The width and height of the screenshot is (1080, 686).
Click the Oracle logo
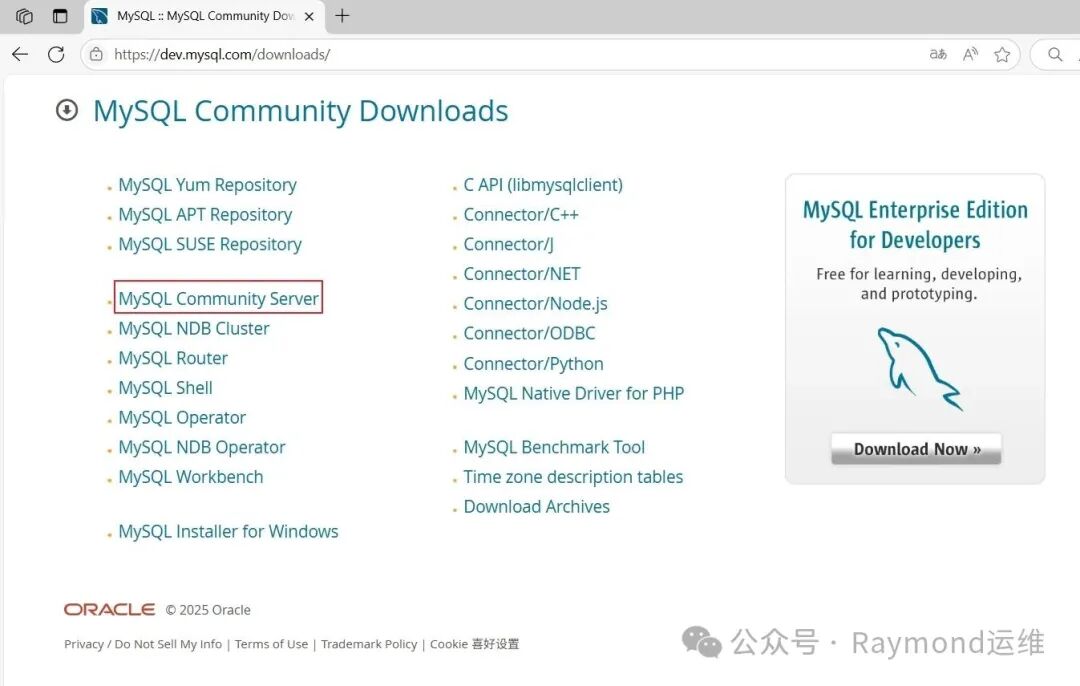pyautogui.click(x=110, y=610)
